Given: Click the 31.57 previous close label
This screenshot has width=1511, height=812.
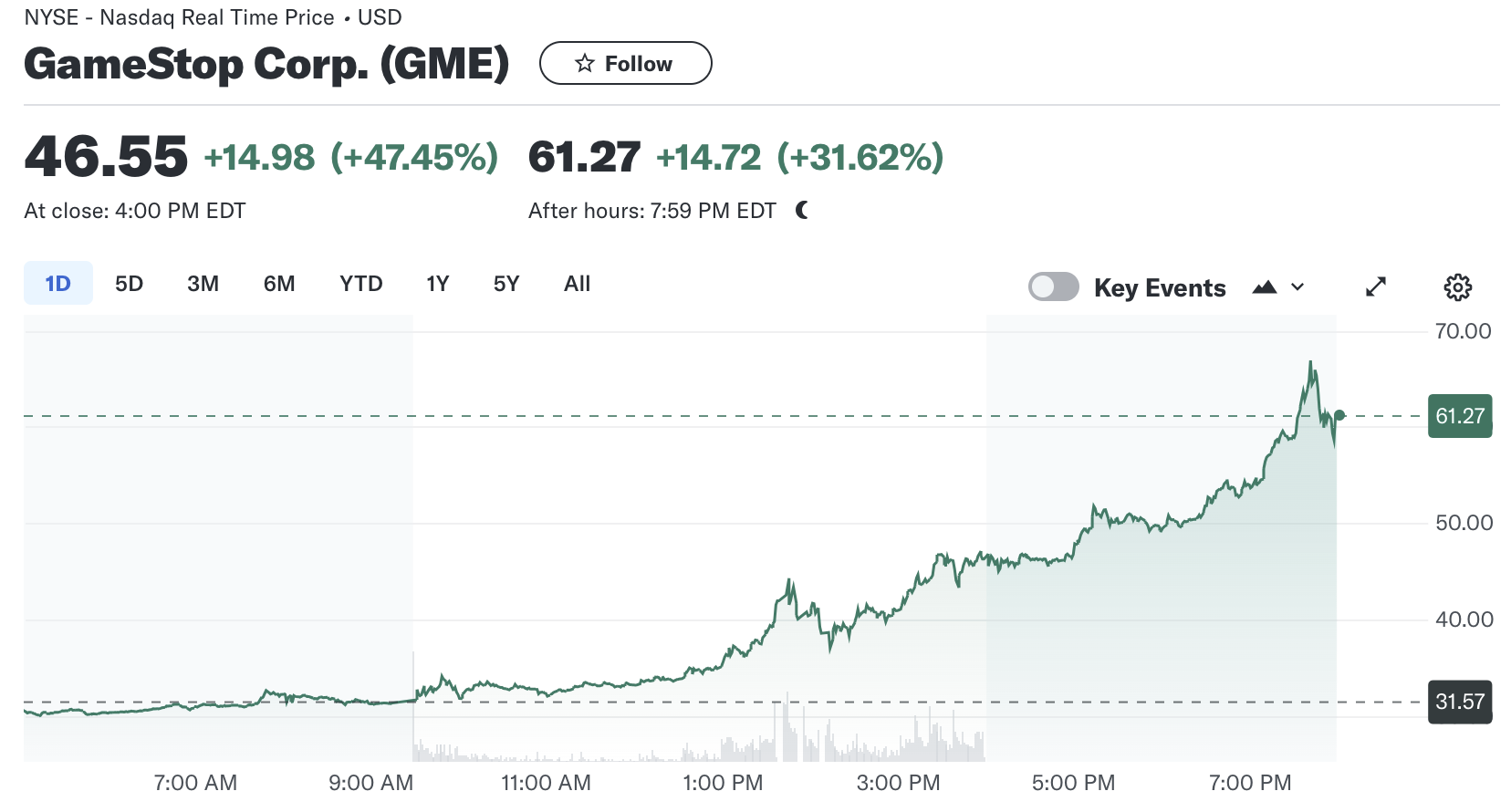Looking at the screenshot, I should tap(1460, 702).
